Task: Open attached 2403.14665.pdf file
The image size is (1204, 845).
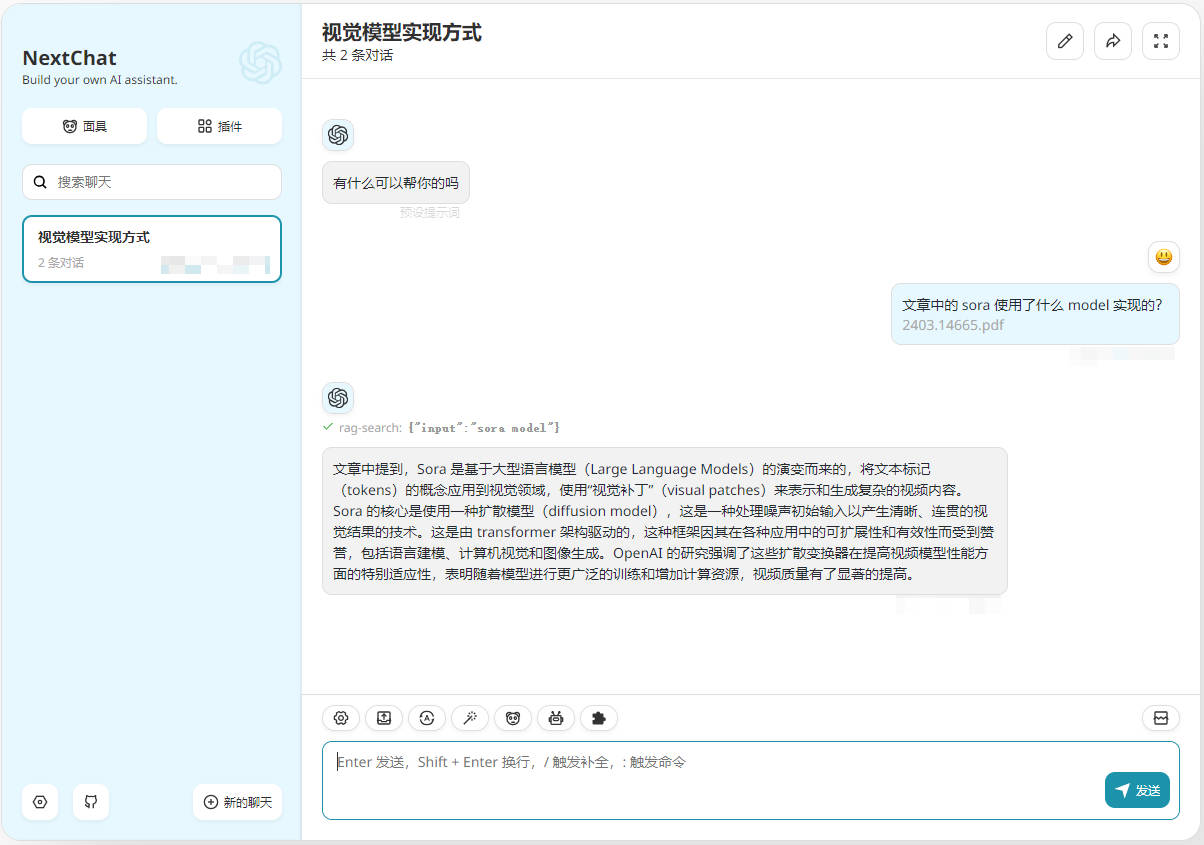Action: pos(953,325)
